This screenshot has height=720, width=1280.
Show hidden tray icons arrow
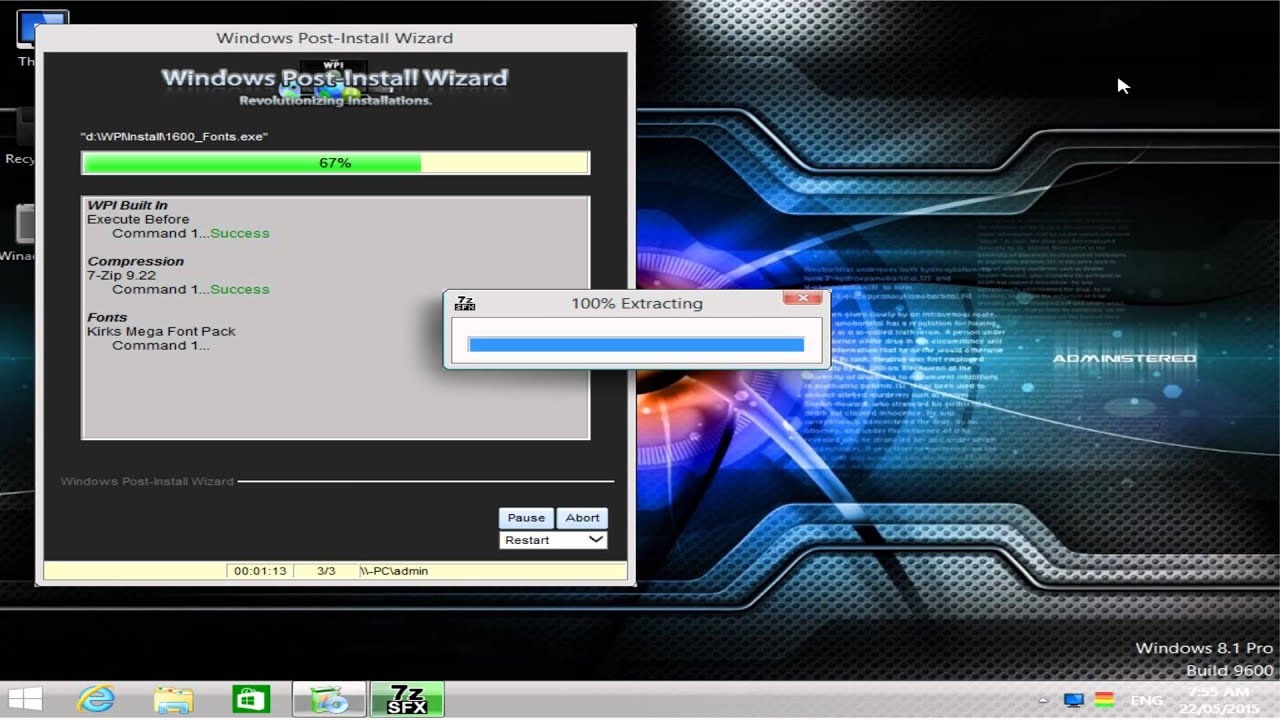1043,700
